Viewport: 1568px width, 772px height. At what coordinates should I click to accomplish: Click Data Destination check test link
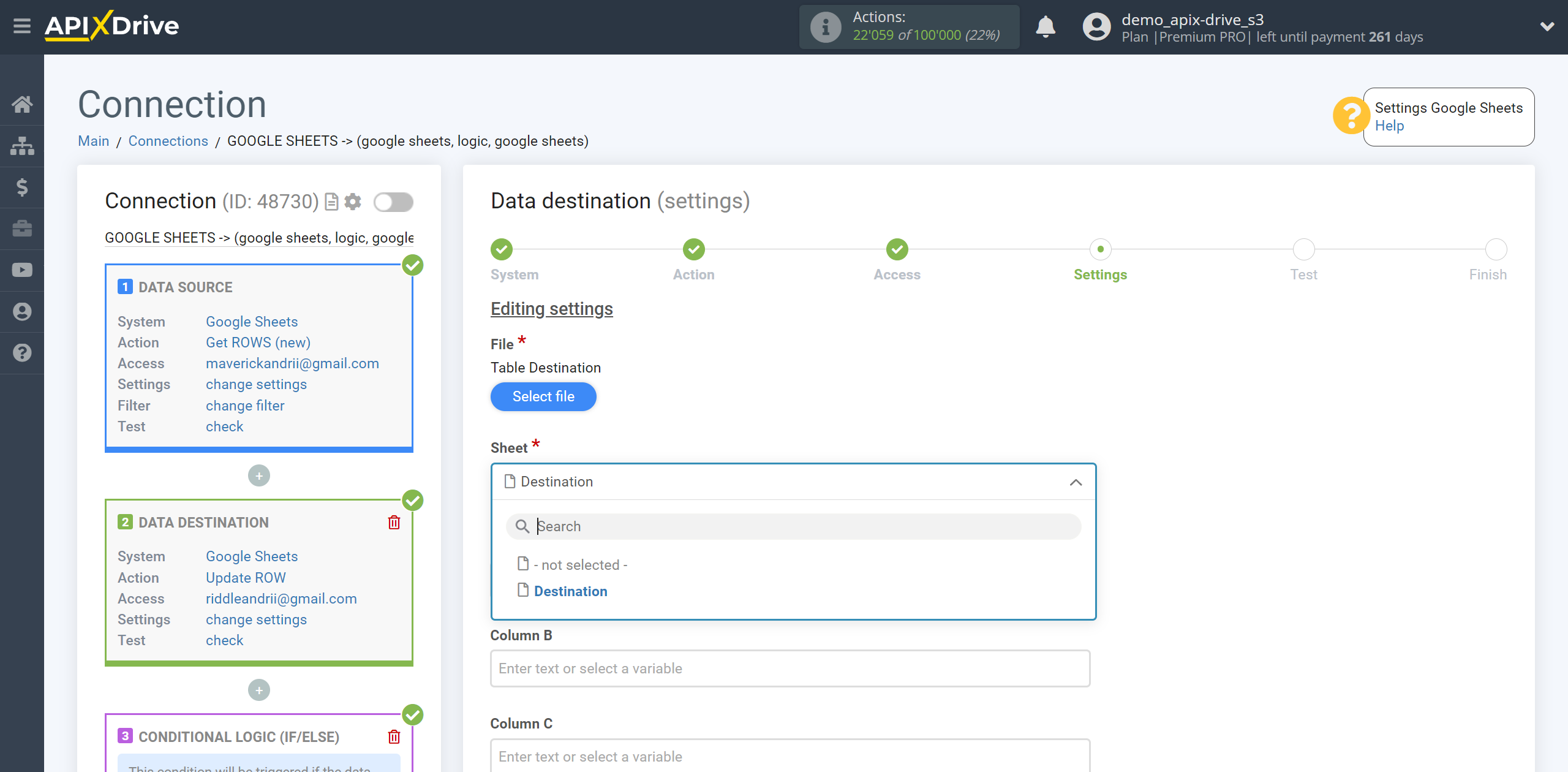pyautogui.click(x=224, y=640)
